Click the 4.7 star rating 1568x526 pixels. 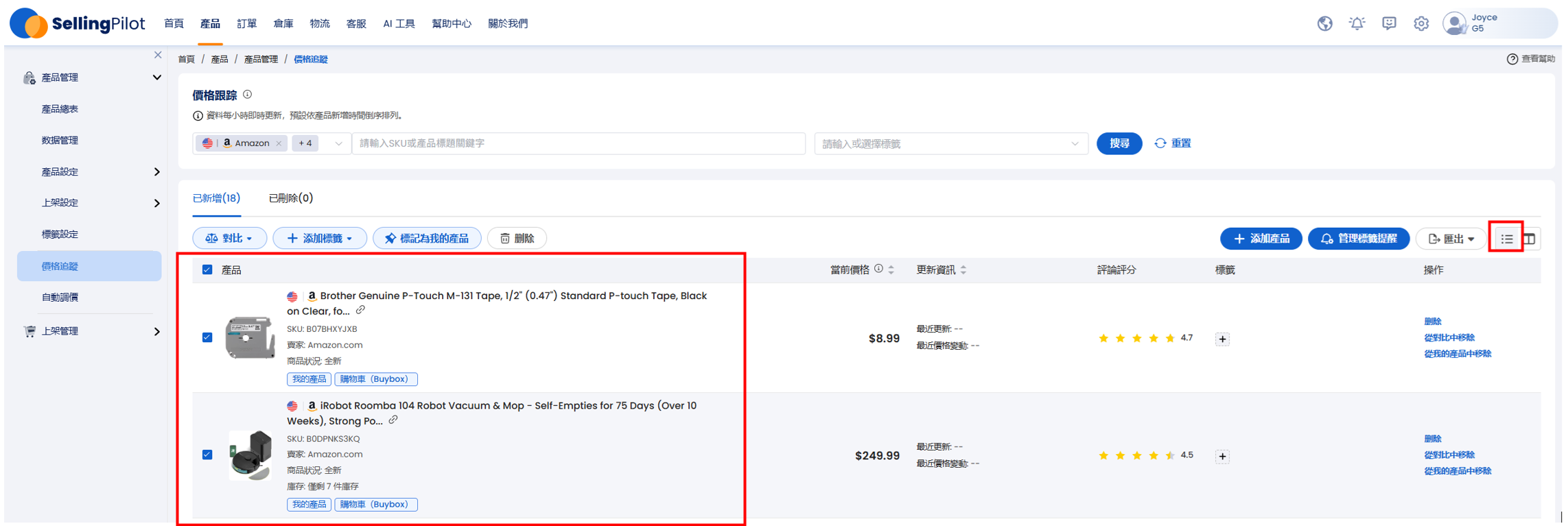[x=1145, y=338]
